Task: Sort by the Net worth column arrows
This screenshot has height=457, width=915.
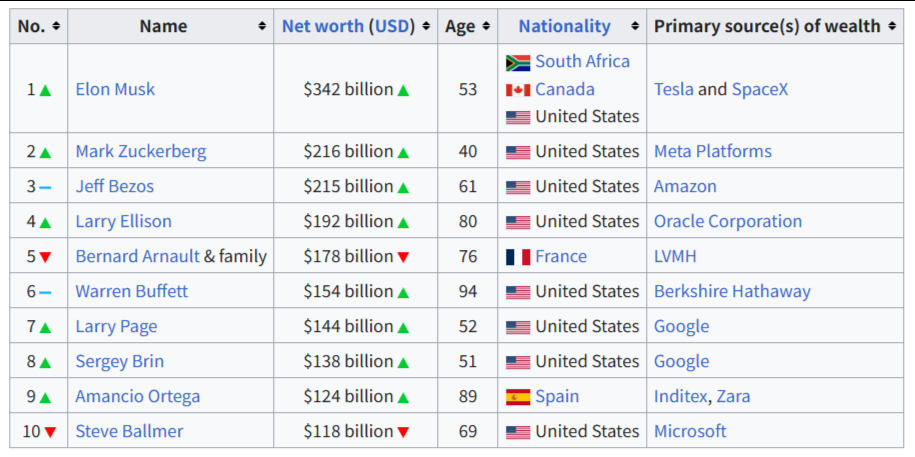Action: point(426,26)
